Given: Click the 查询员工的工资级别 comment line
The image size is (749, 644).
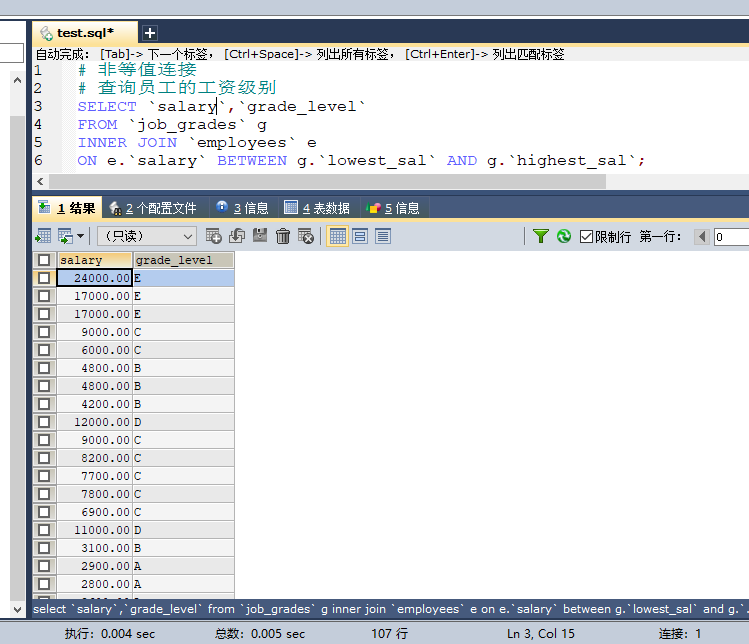Looking at the screenshot, I should 177,88.
